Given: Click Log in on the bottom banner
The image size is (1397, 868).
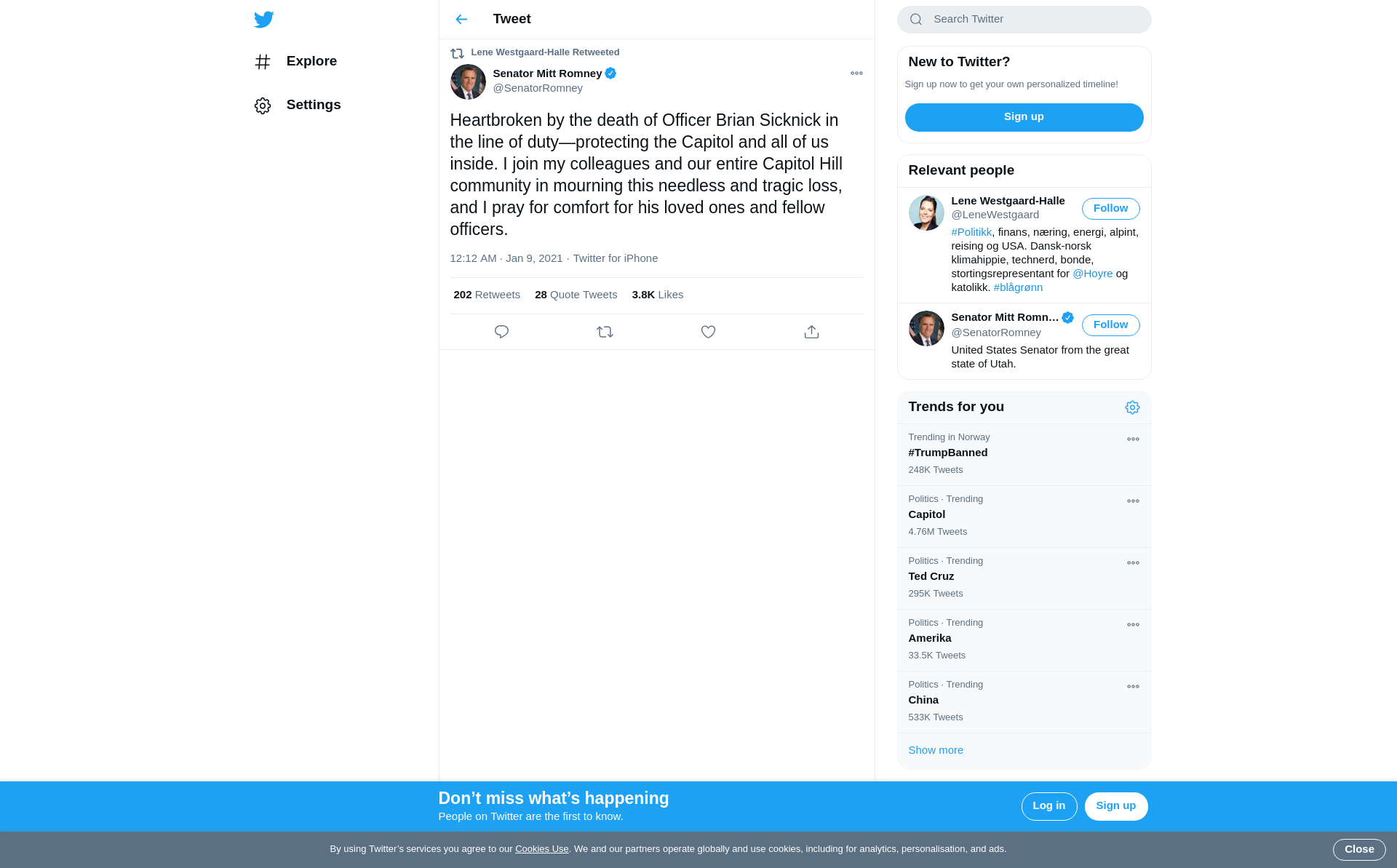Looking at the screenshot, I should pos(1048,806).
